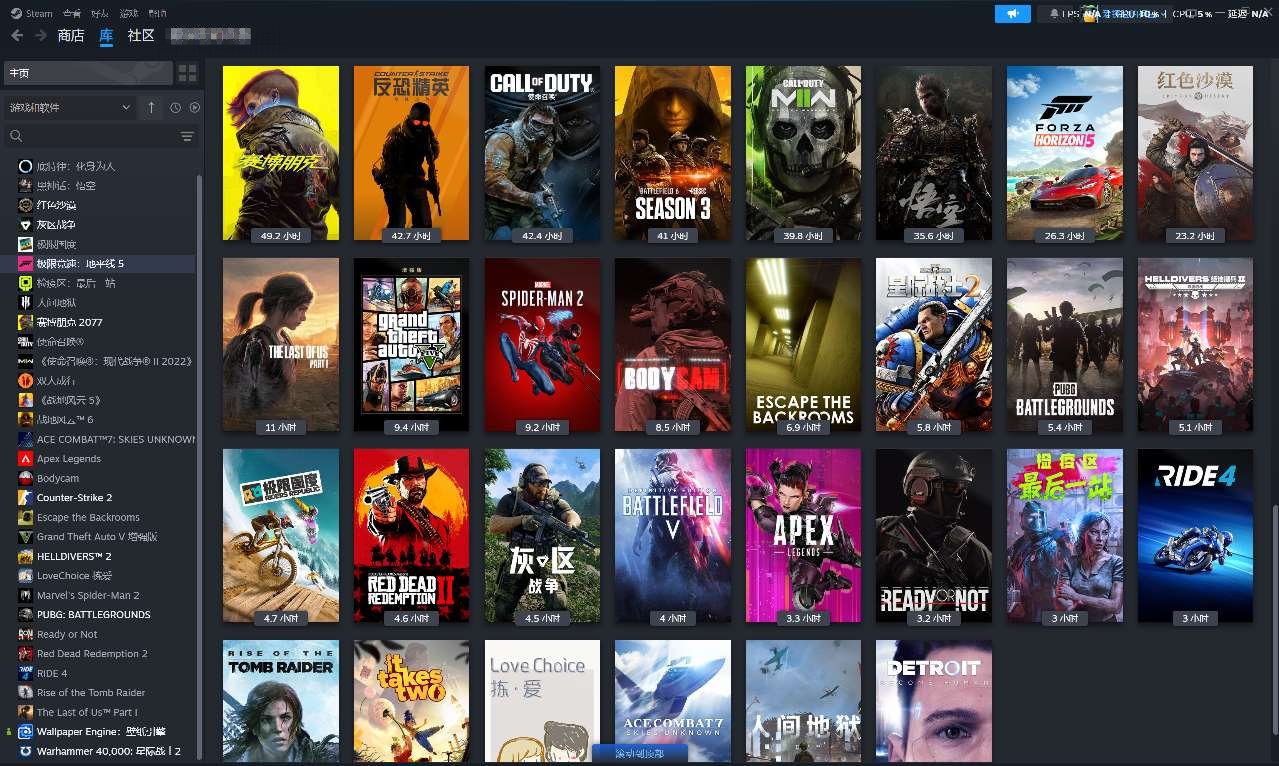The image size is (1279, 766).
Task: Open the Red Dead Redemption II cover art
Action: click(411, 536)
